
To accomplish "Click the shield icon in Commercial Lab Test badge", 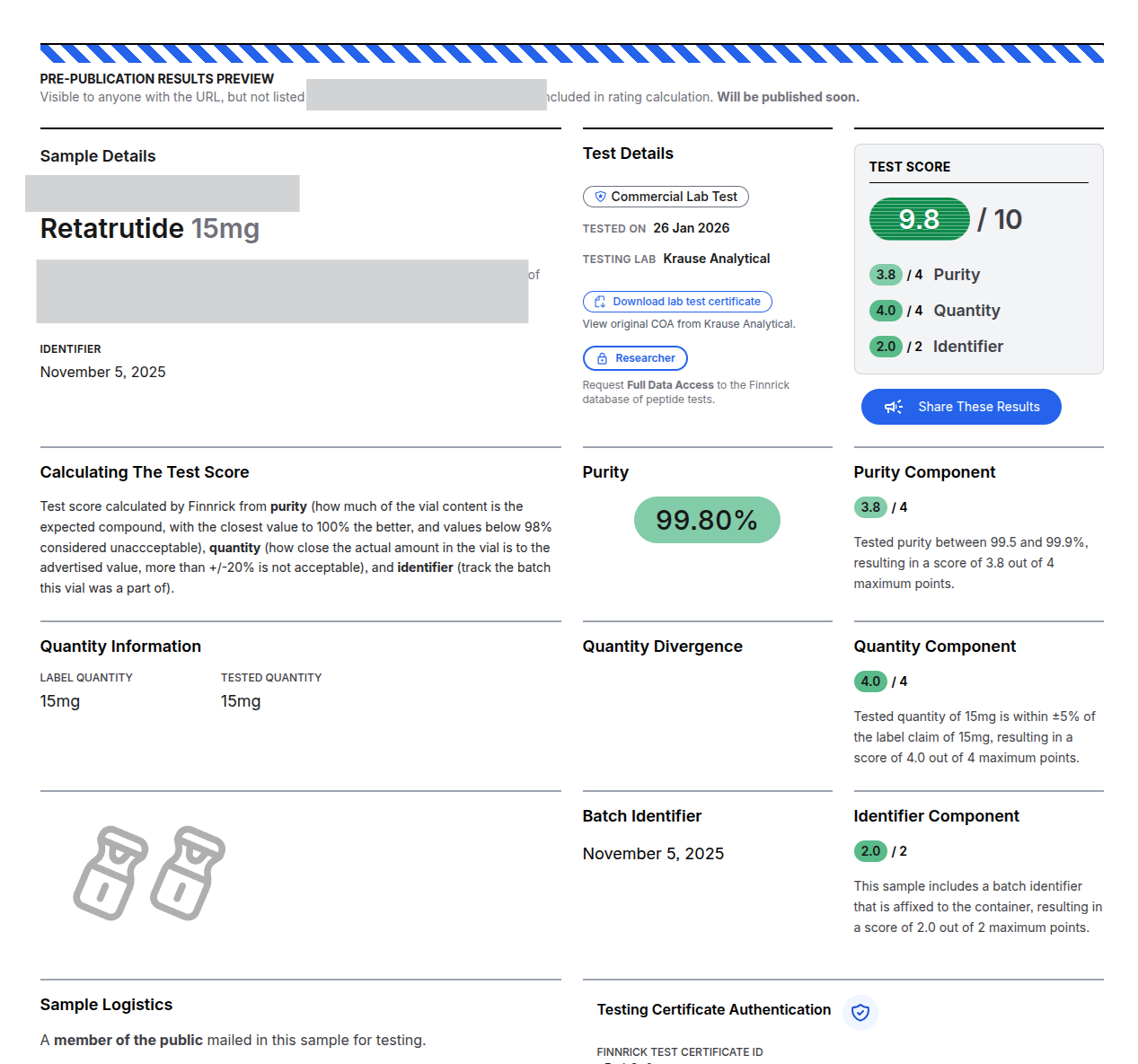I will pos(600,197).
